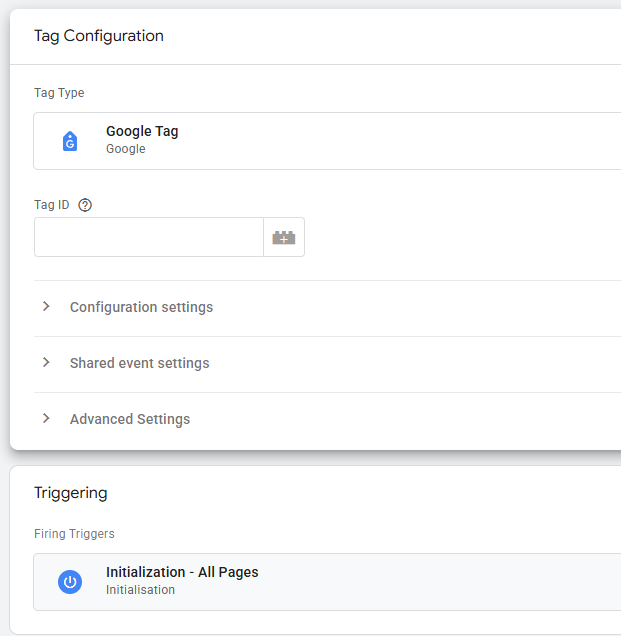Click the Google vendor subtitle text
Image resolution: width=621 pixels, height=636 pixels.
click(x=126, y=149)
